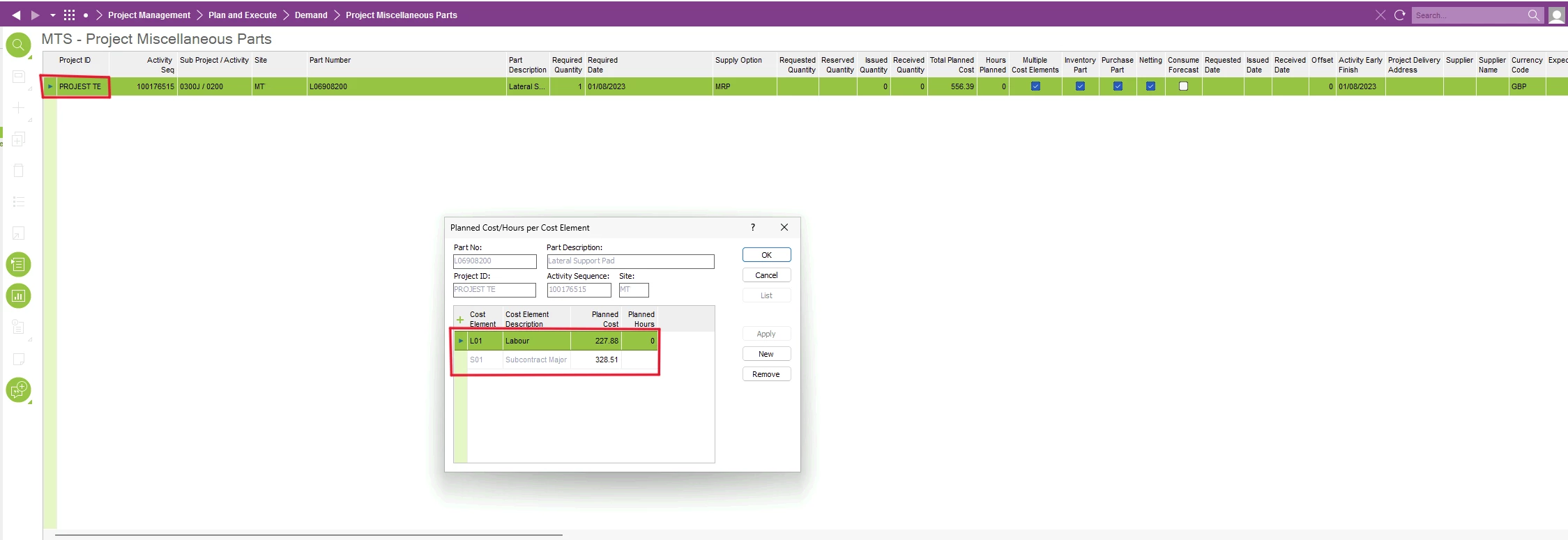The height and width of the screenshot is (540, 1568).
Task: Enable the Consume Forecast checkbox
Action: pyautogui.click(x=1183, y=86)
